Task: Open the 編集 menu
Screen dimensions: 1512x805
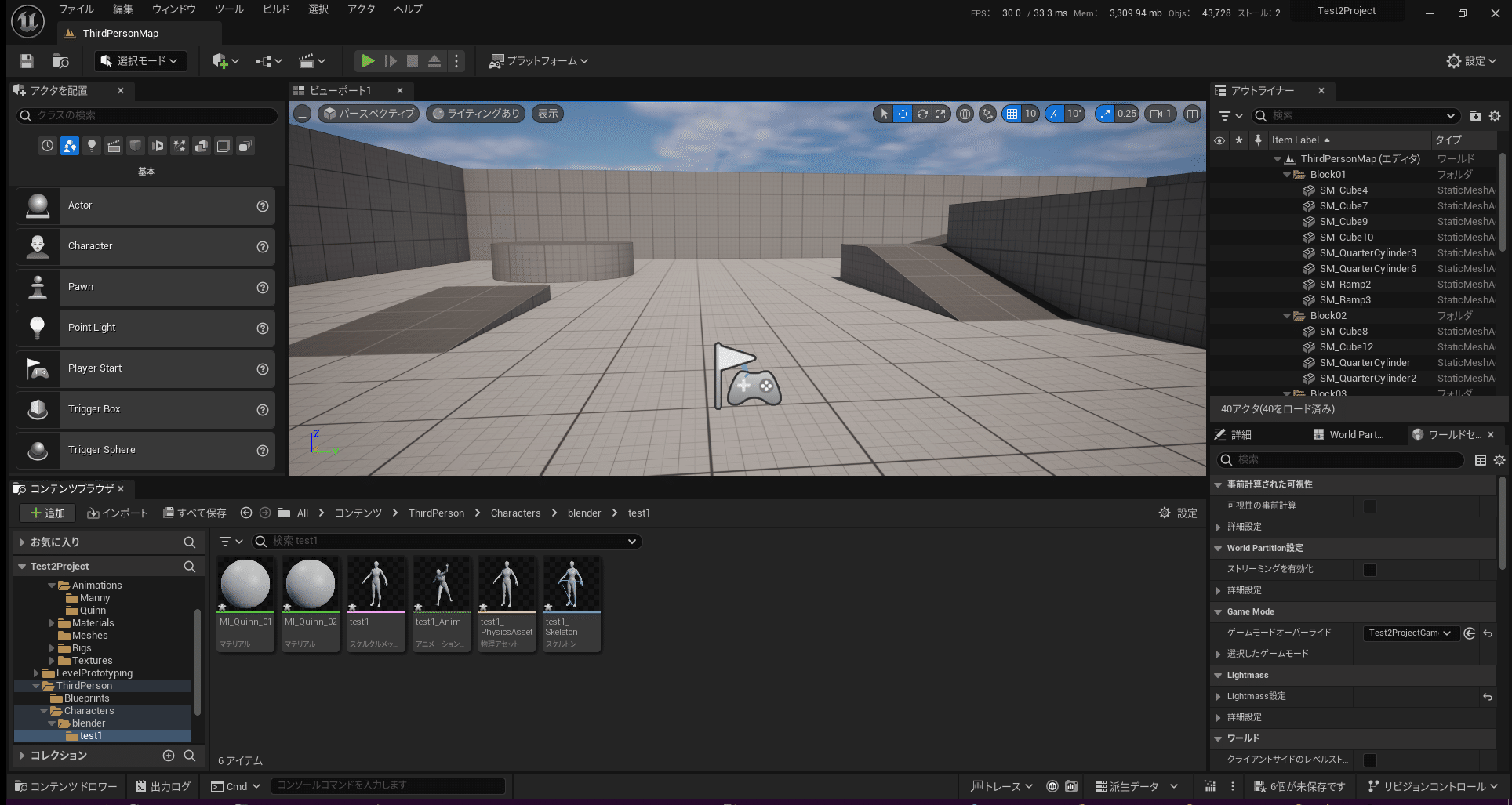Action: (x=123, y=9)
